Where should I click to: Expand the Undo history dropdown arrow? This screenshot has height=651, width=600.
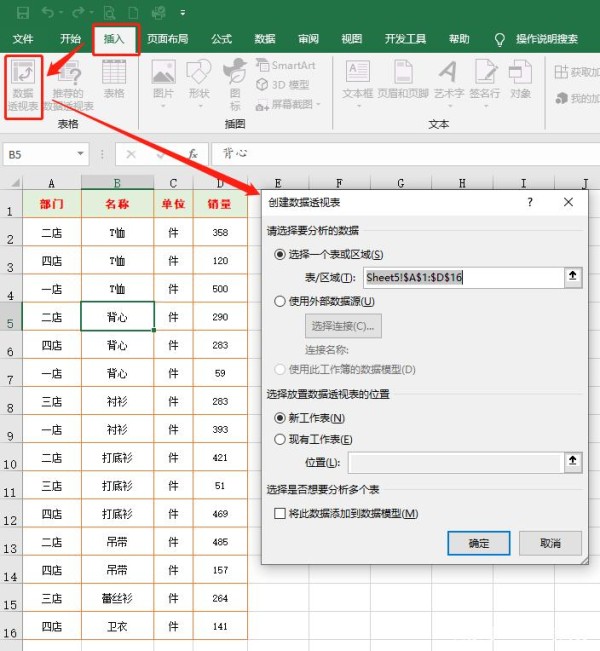click(x=61, y=13)
